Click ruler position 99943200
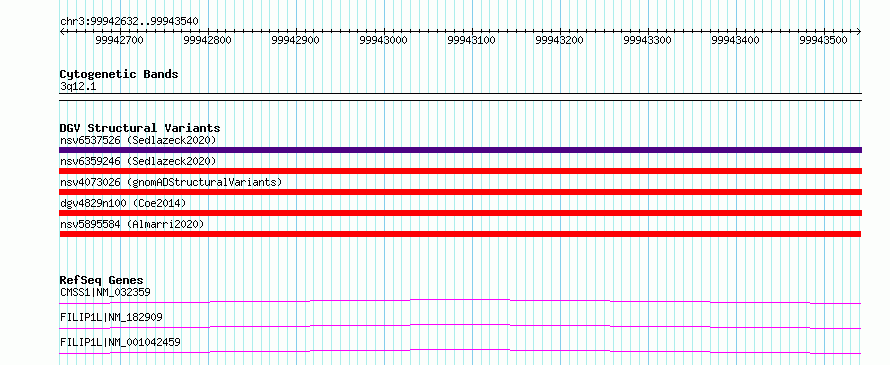The width and height of the screenshot is (890, 365). click(x=560, y=40)
